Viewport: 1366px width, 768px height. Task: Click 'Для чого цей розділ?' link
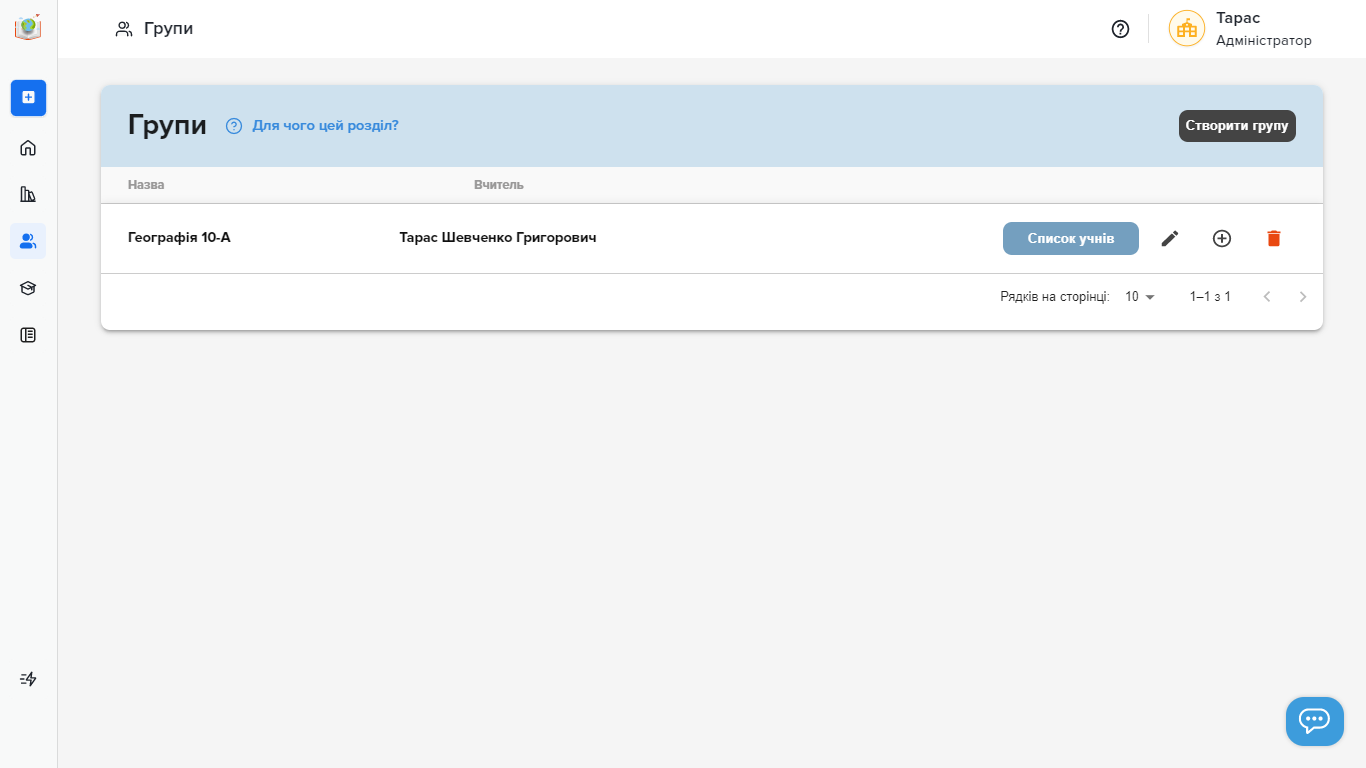[325, 126]
